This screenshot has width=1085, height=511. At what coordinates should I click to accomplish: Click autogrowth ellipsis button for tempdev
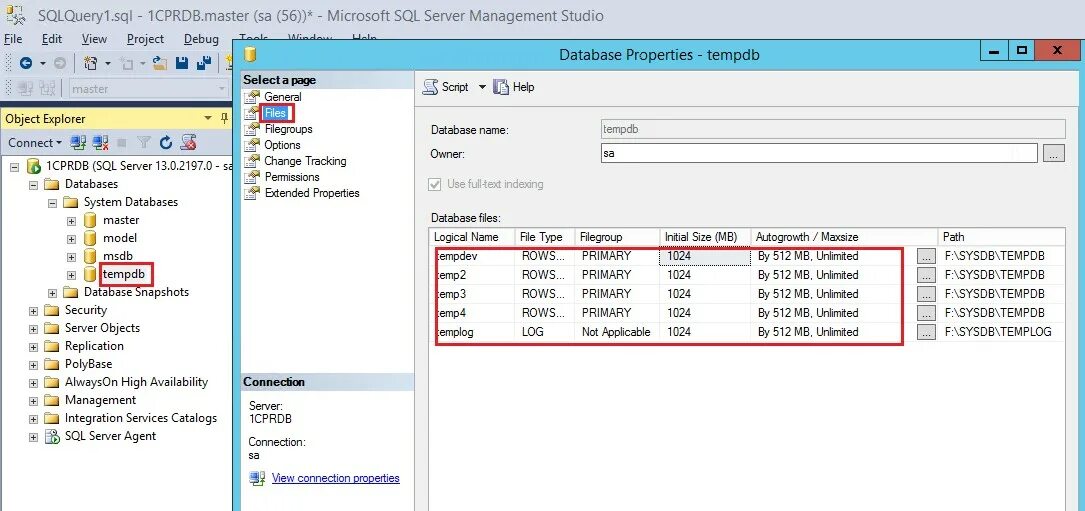click(926, 256)
